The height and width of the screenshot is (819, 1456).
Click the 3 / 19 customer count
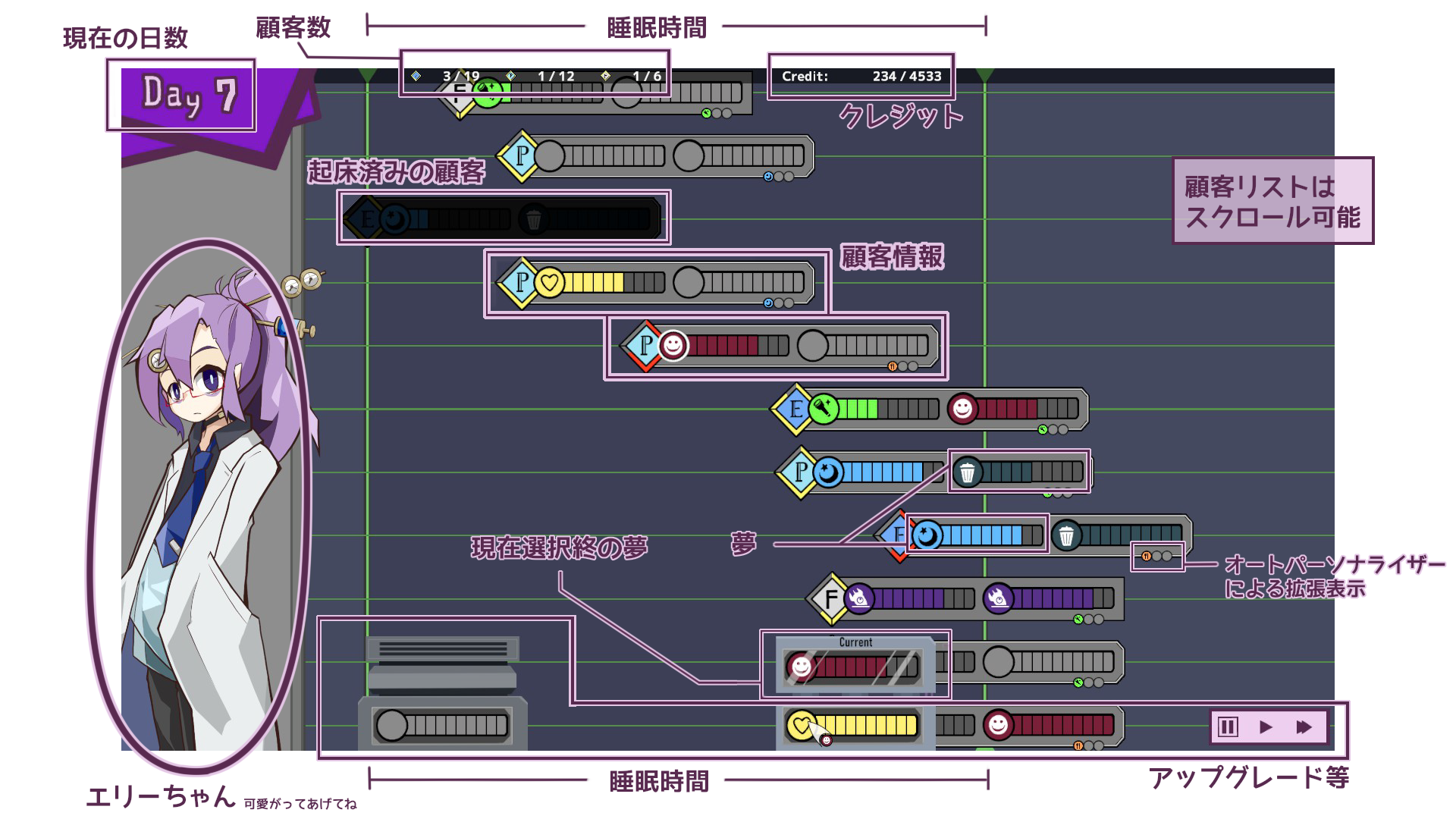point(461,77)
